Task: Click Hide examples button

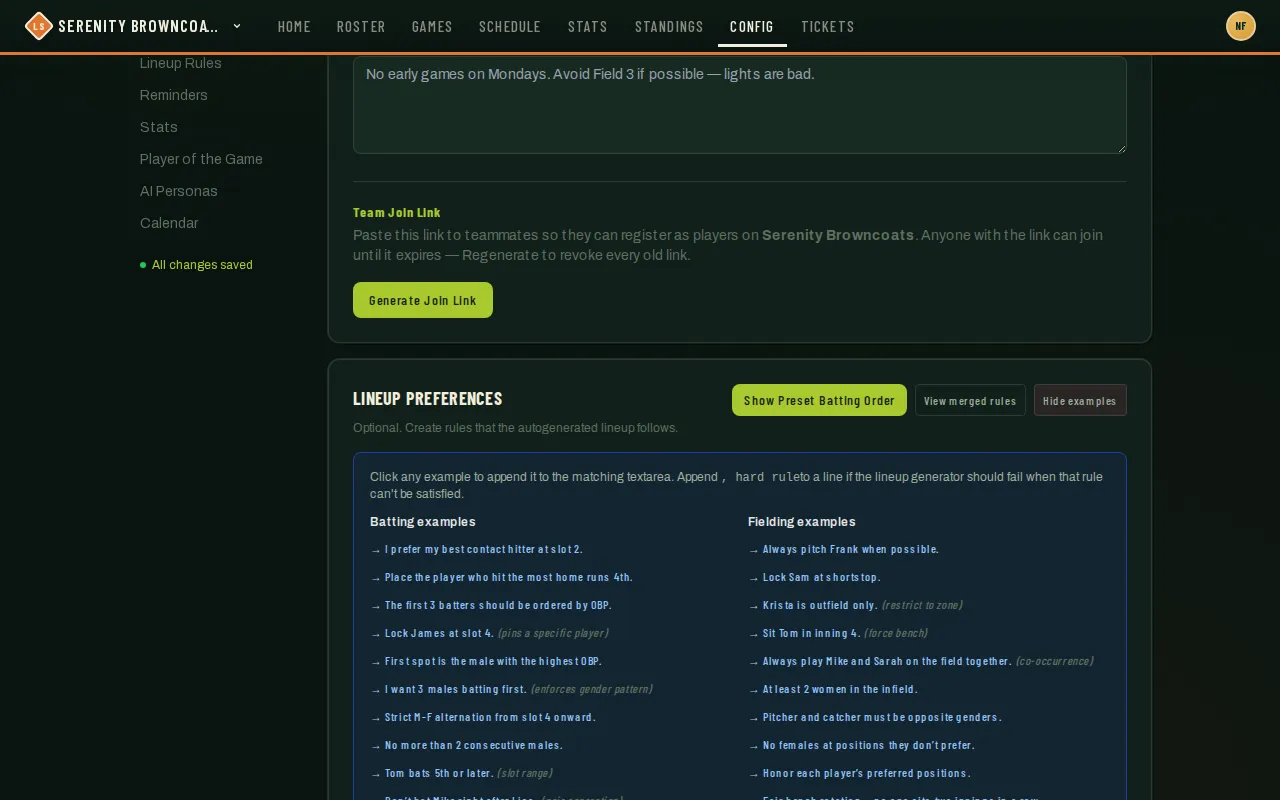Action: click(x=1080, y=400)
